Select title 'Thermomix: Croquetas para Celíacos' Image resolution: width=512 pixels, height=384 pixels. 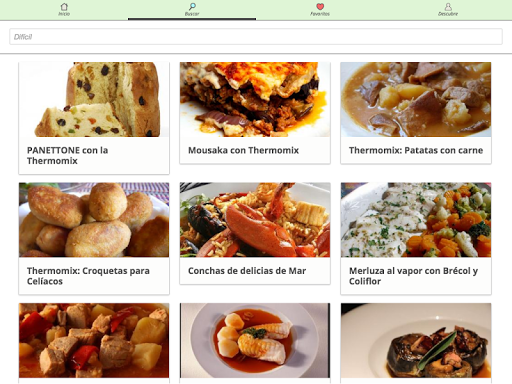88,276
